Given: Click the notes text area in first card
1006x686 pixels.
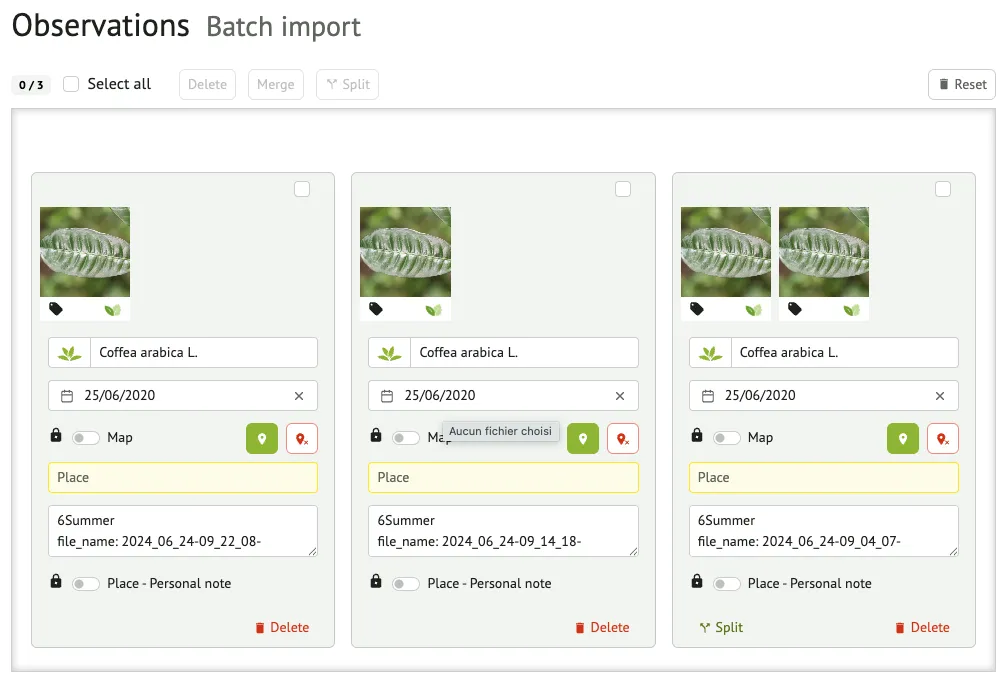Looking at the screenshot, I should [x=182, y=531].
